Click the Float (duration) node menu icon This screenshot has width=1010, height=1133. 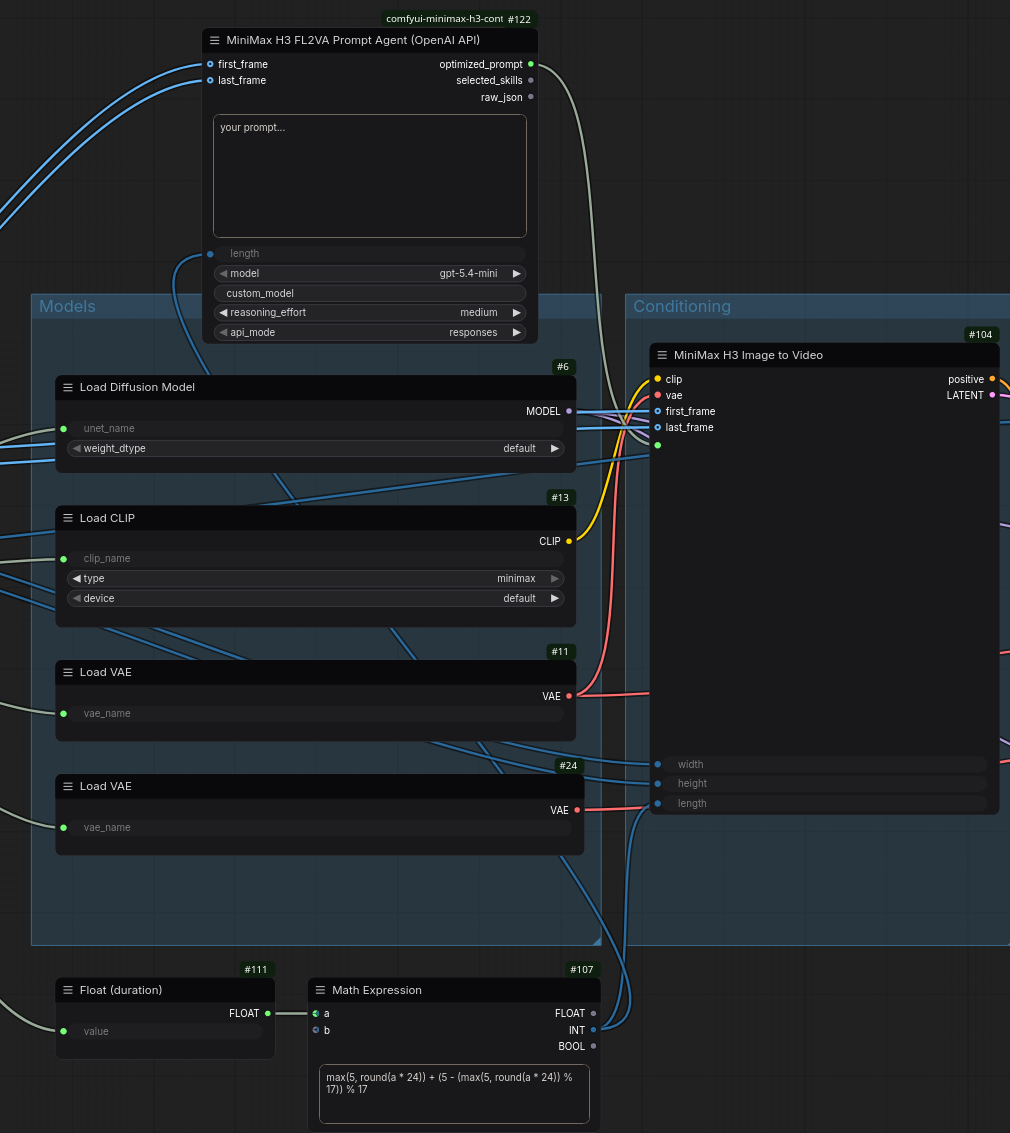(x=68, y=990)
